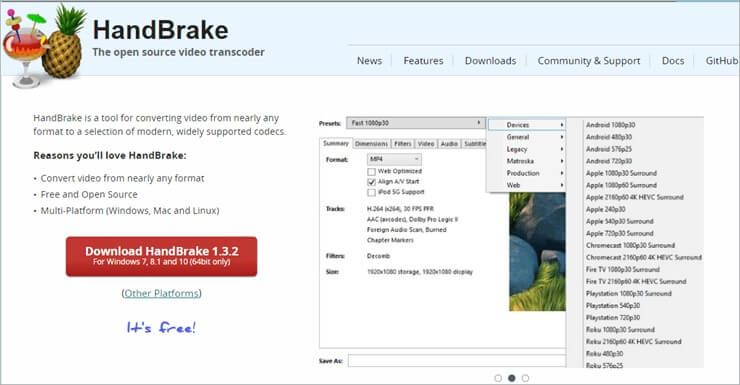The height and width of the screenshot is (385, 740).
Task: Tick the iPod 5G Support checkbox
Action: coord(371,192)
